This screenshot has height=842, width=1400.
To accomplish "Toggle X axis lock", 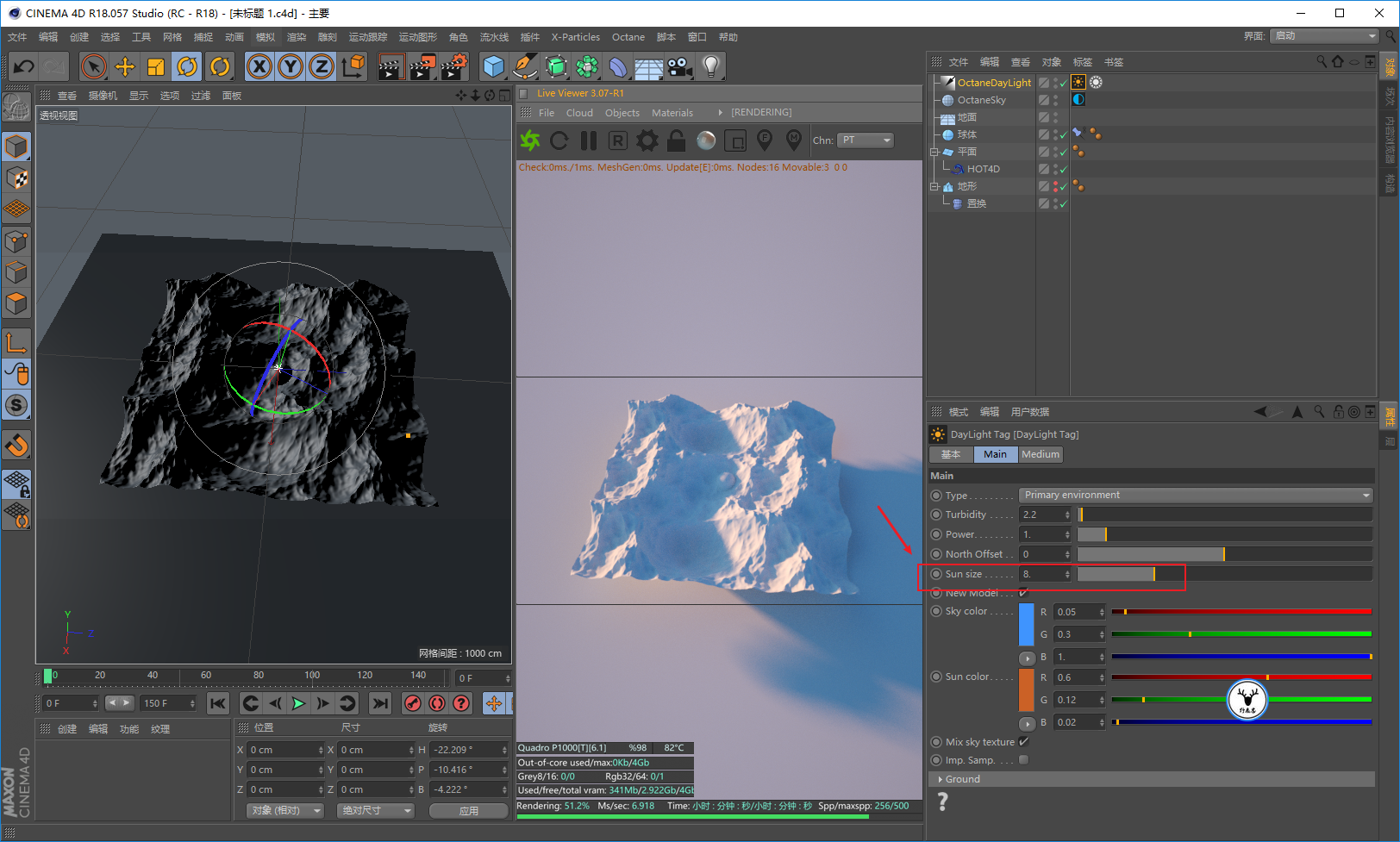I will [259, 66].
